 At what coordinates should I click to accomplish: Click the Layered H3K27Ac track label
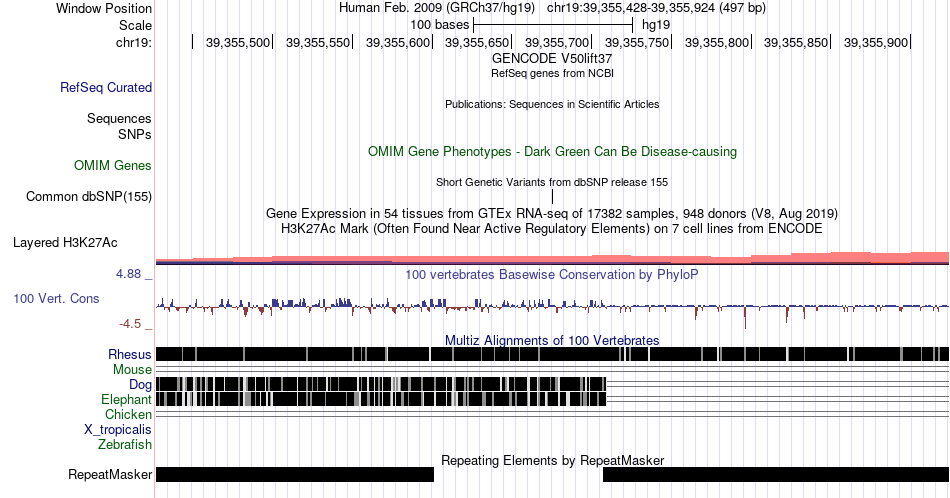point(65,242)
